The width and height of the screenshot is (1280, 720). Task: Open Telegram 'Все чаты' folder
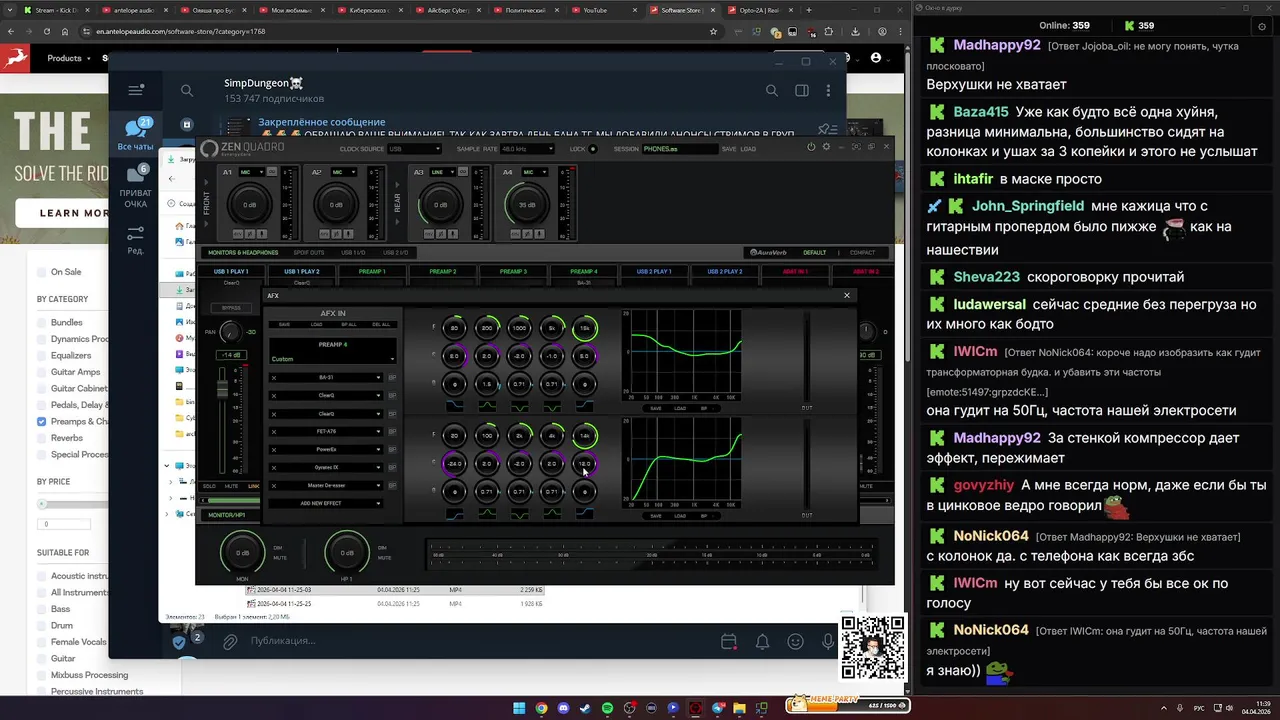[136, 134]
